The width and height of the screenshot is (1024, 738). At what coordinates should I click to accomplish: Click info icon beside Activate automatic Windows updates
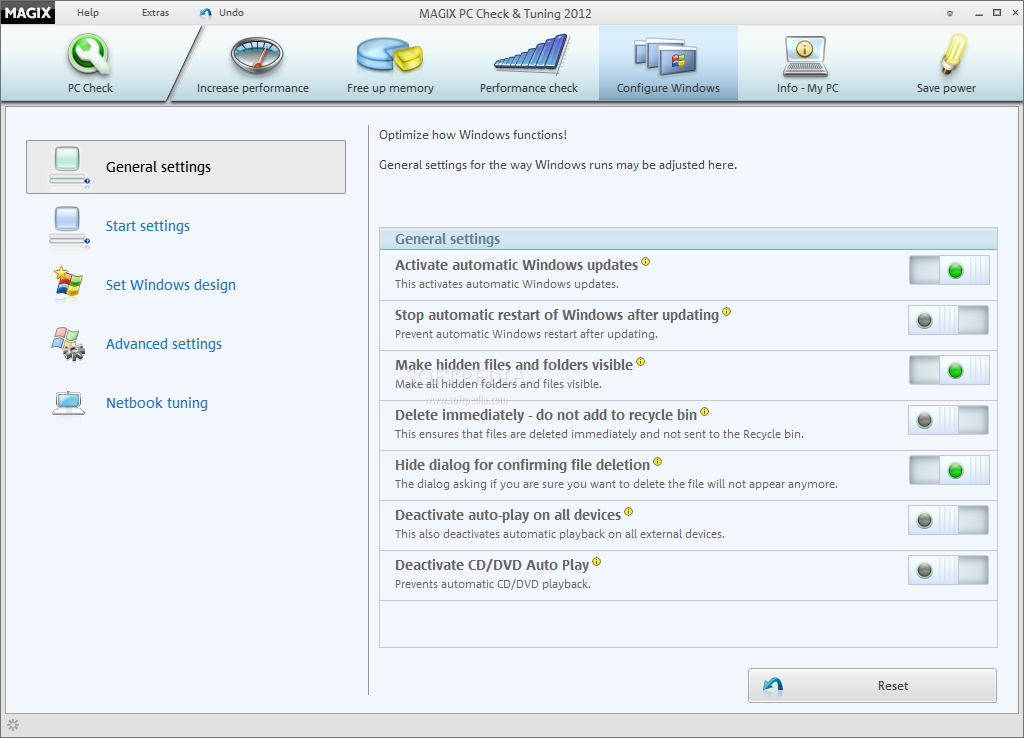(645, 261)
